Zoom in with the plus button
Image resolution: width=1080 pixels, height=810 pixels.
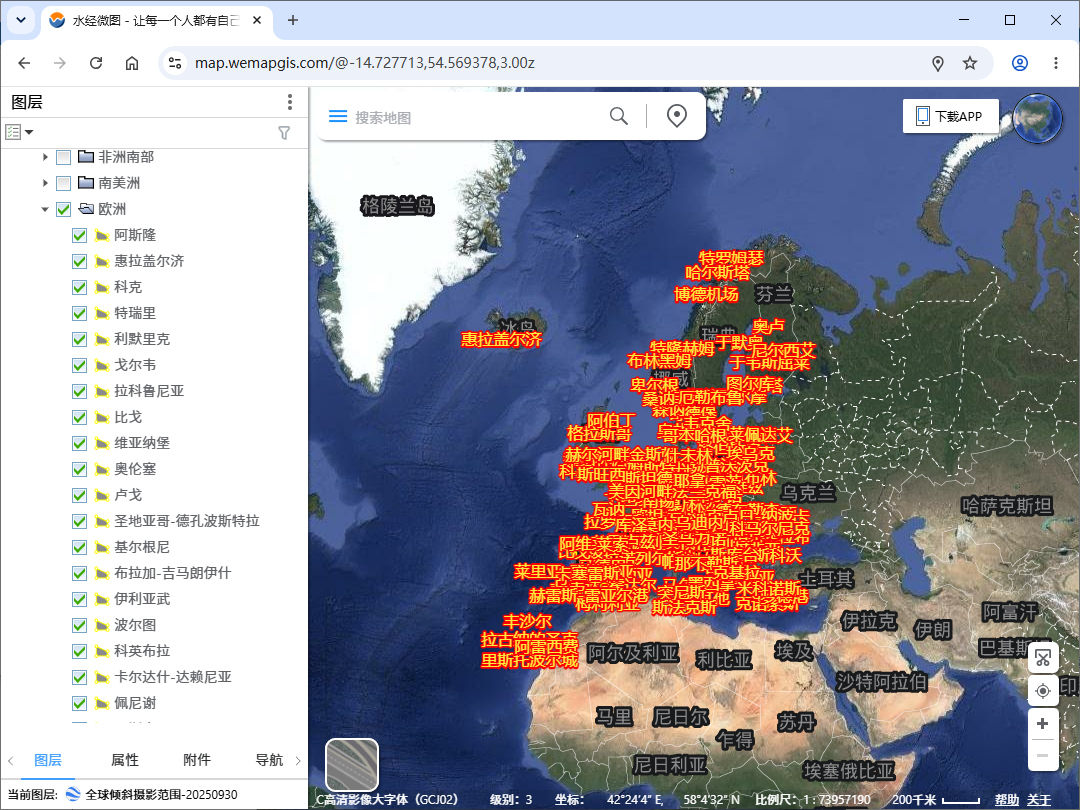(1042, 724)
